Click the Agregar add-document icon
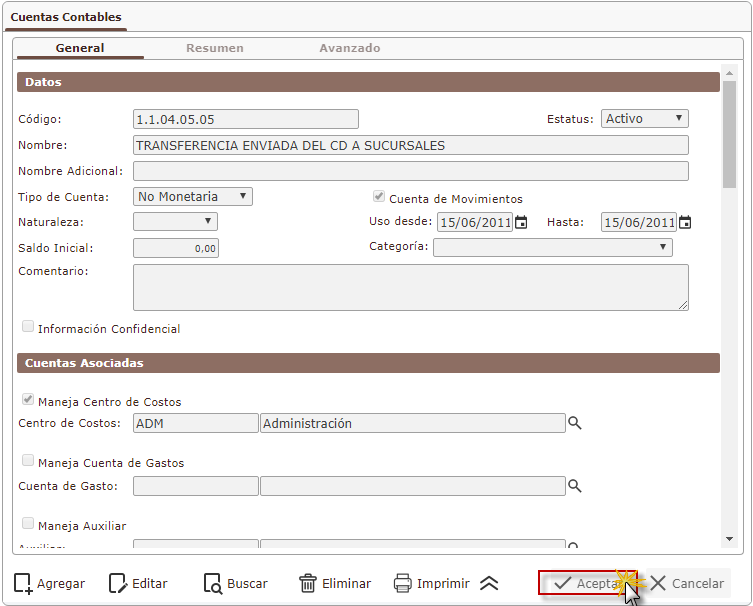This screenshot has height=606, width=753. pyautogui.click(x=23, y=584)
